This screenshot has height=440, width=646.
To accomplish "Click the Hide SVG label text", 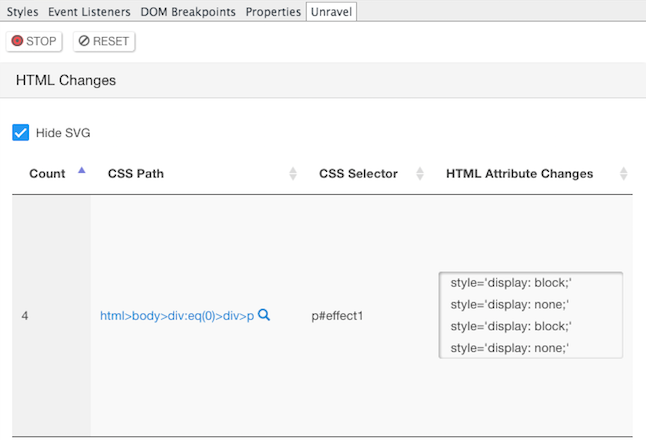I will click(63, 133).
